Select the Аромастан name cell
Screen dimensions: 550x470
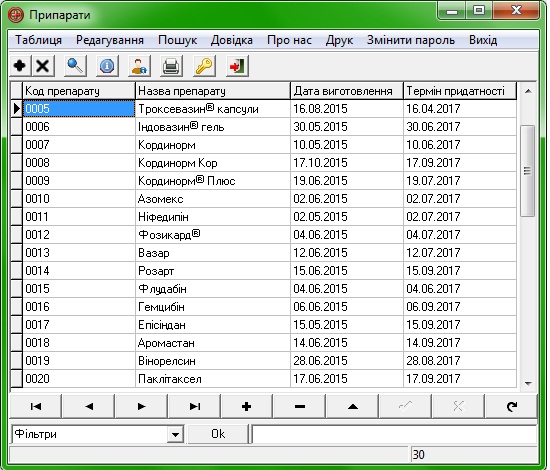tap(213, 343)
